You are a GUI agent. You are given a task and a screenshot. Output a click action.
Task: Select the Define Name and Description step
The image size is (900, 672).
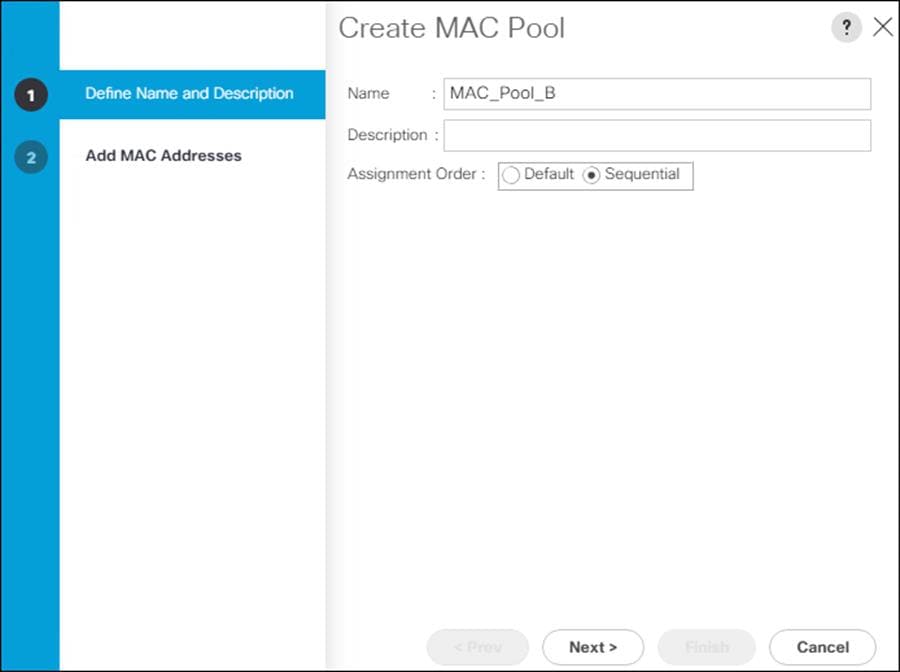coord(190,94)
